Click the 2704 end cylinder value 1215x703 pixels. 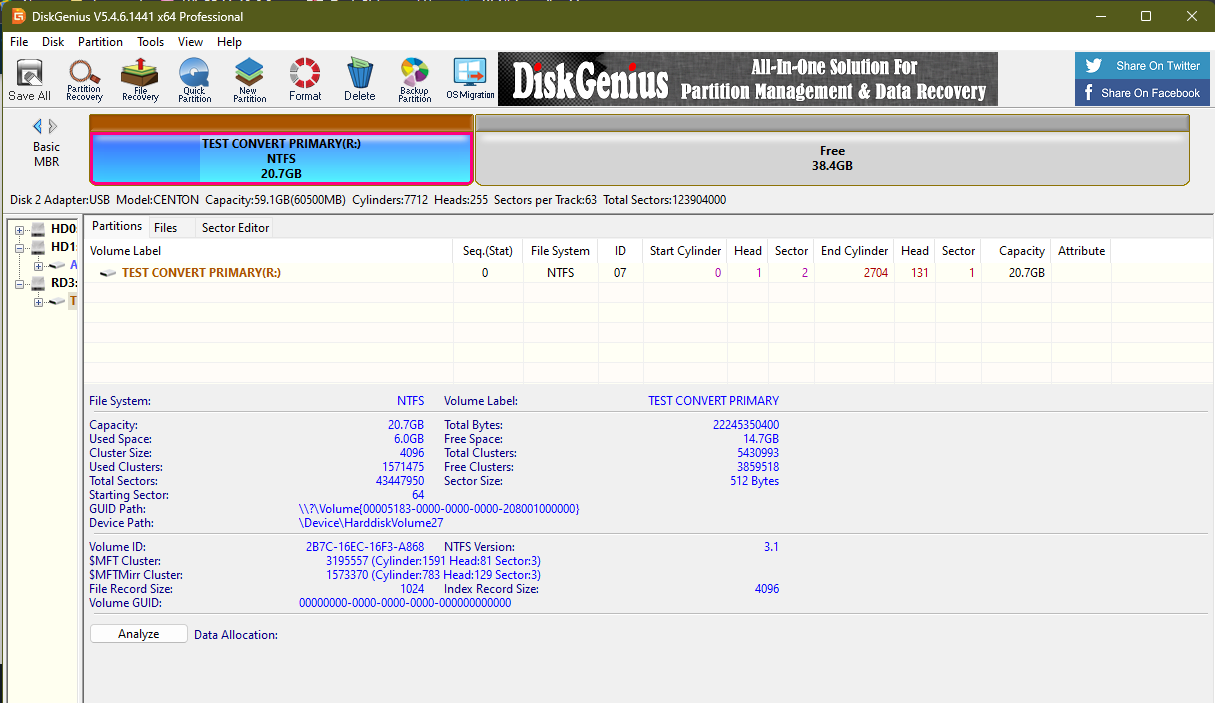pyautogui.click(x=875, y=273)
